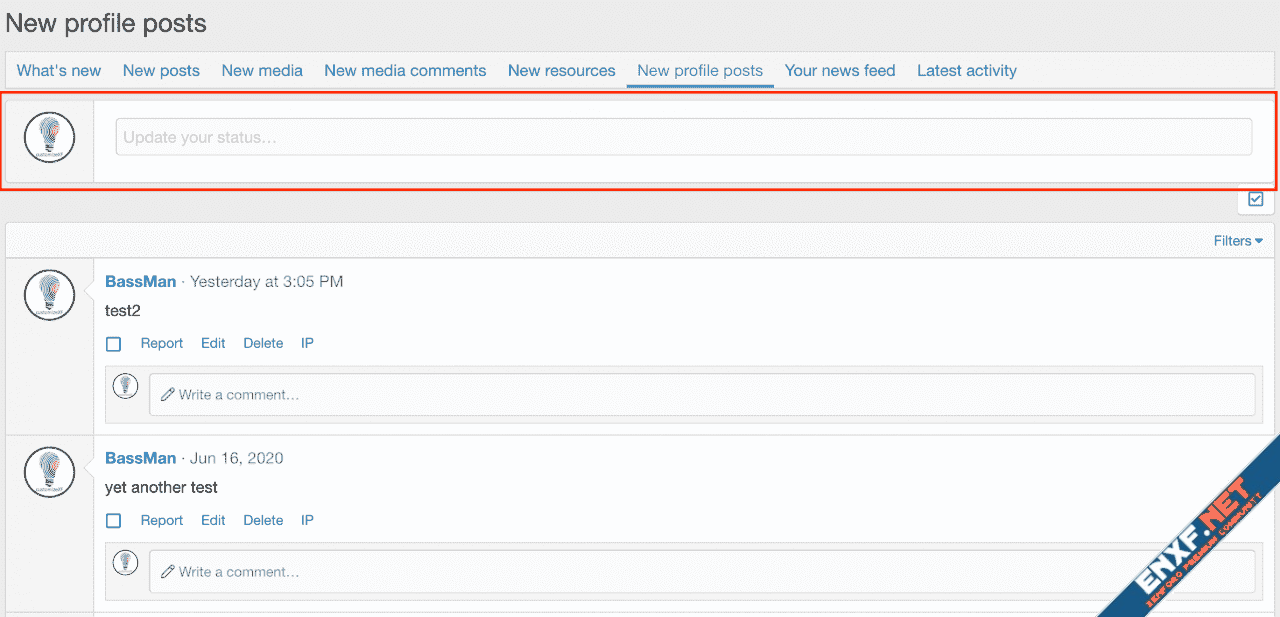This screenshot has height=617, width=1280.
Task: Tick the checkbox on 'yet another test' post
Action: pyautogui.click(x=114, y=521)
